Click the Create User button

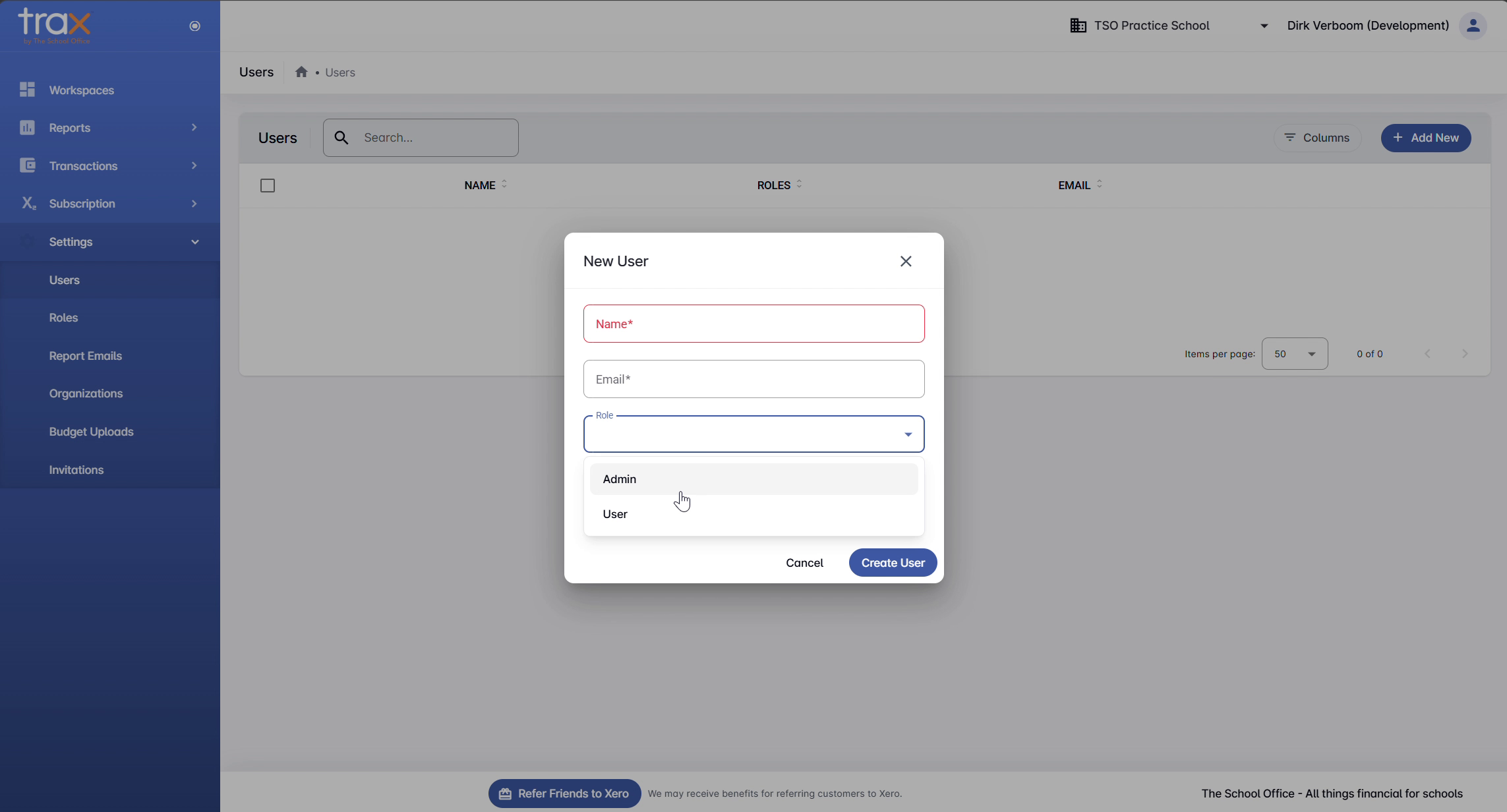[893, 563]
